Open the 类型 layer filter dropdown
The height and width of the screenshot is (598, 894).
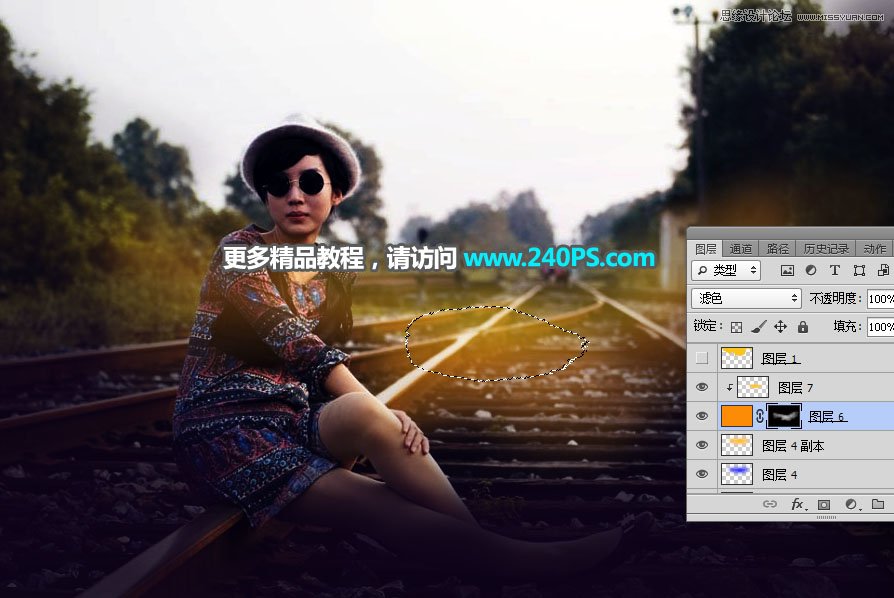point(726,270)
